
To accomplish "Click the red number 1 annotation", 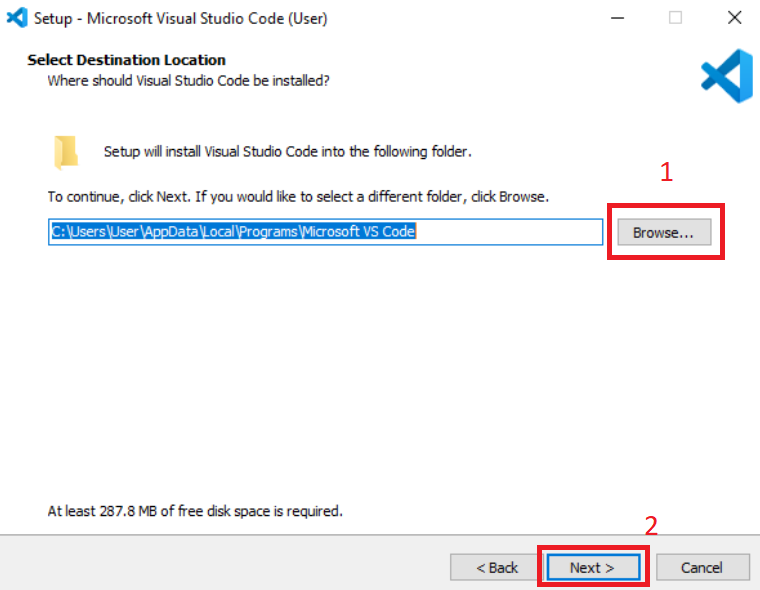I will [667, 172].
